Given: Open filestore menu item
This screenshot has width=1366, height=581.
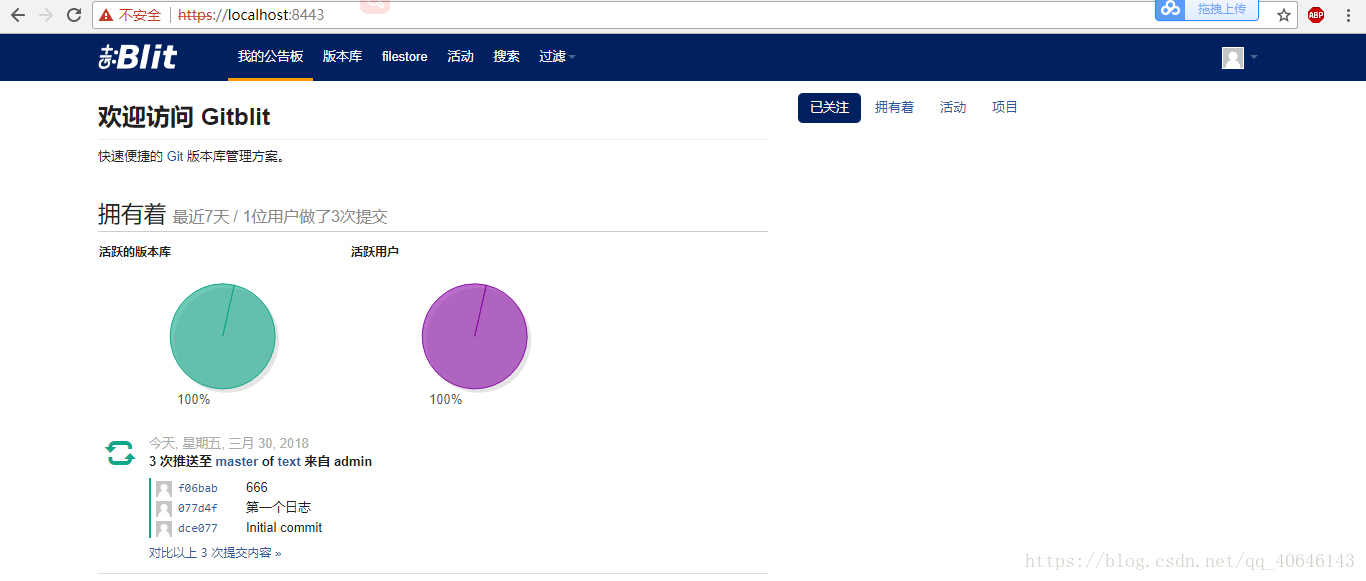Looking at the screenshot, I should (x=404, y=57).
